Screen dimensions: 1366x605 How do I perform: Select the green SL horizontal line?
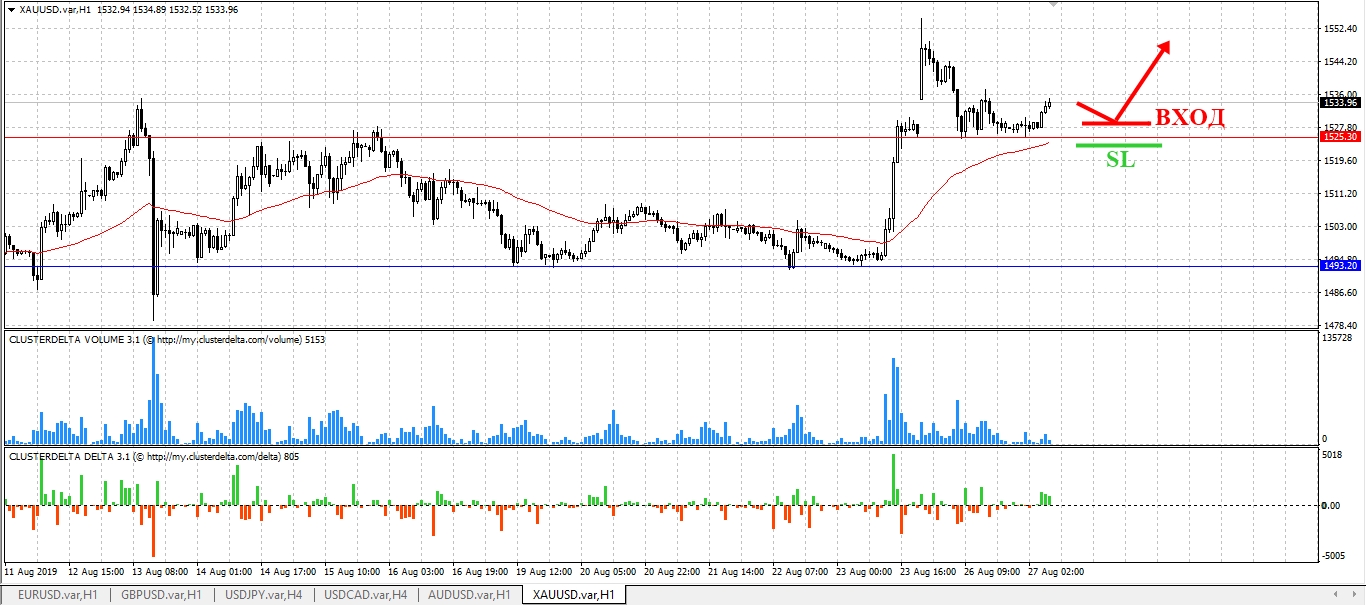pyautogui.click(x=1119, y=145)
